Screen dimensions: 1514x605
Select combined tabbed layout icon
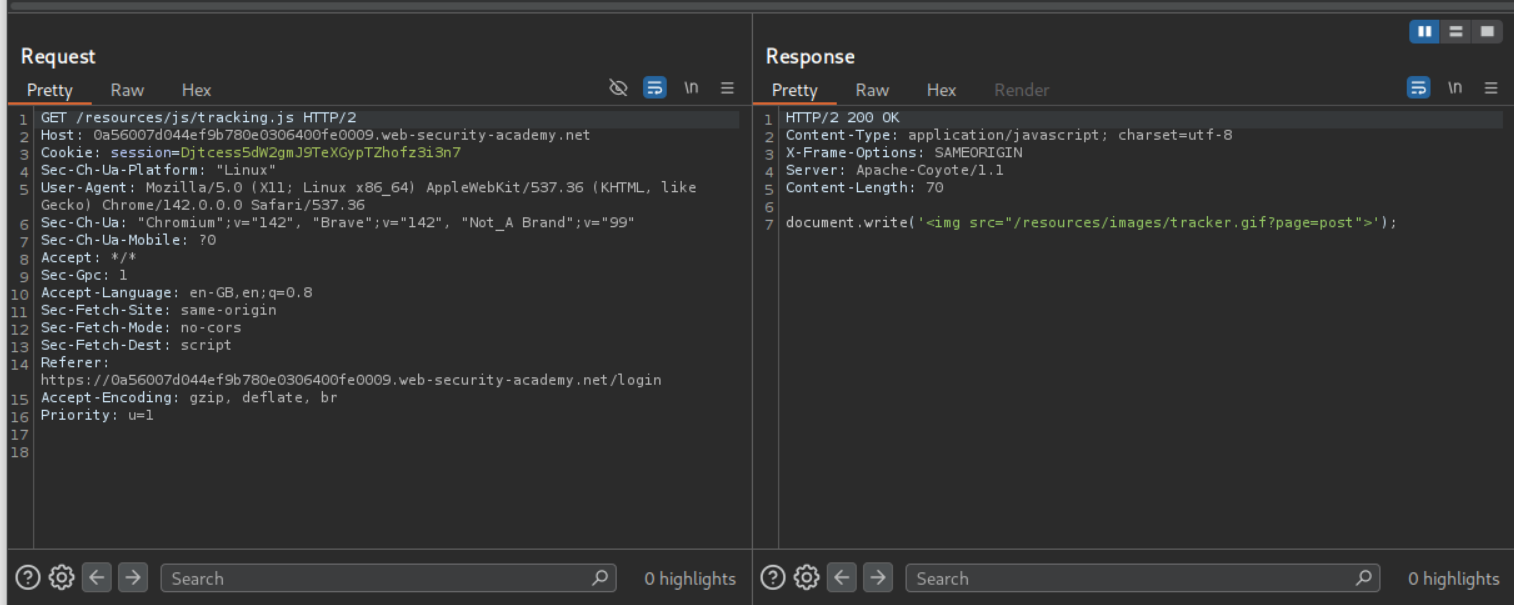pos(1487,32)
